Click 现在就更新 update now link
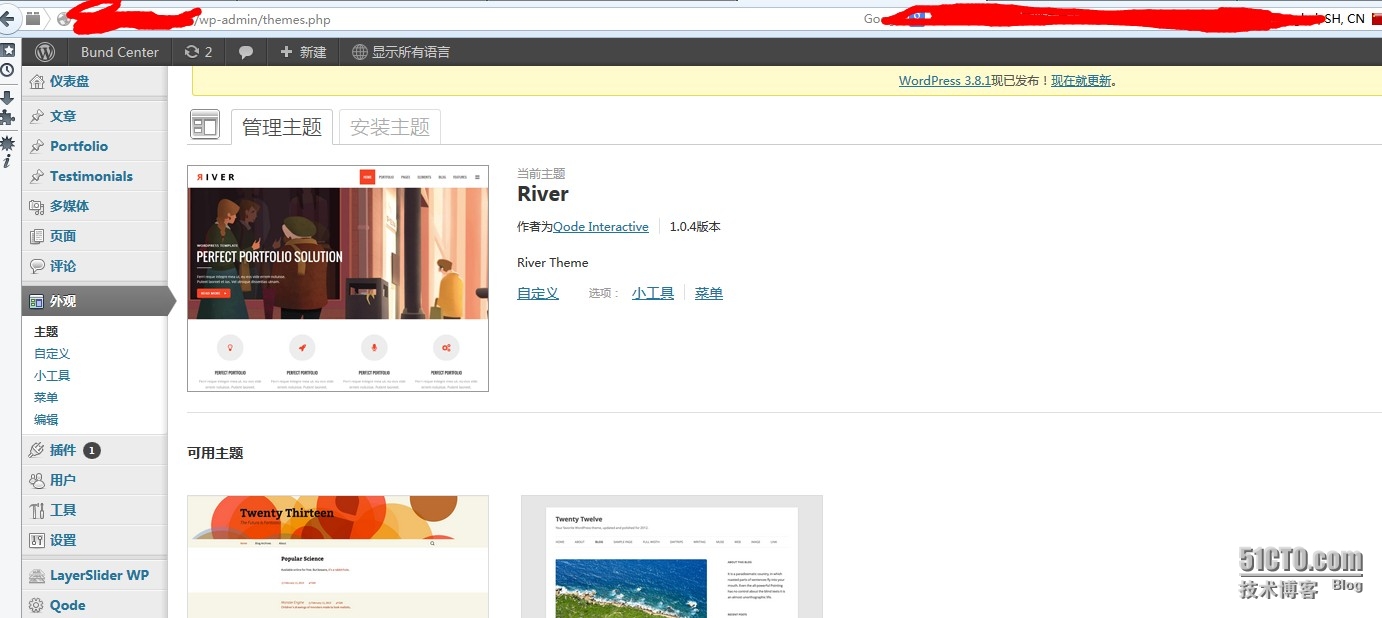The image size is (1382, 618). 1080,81
